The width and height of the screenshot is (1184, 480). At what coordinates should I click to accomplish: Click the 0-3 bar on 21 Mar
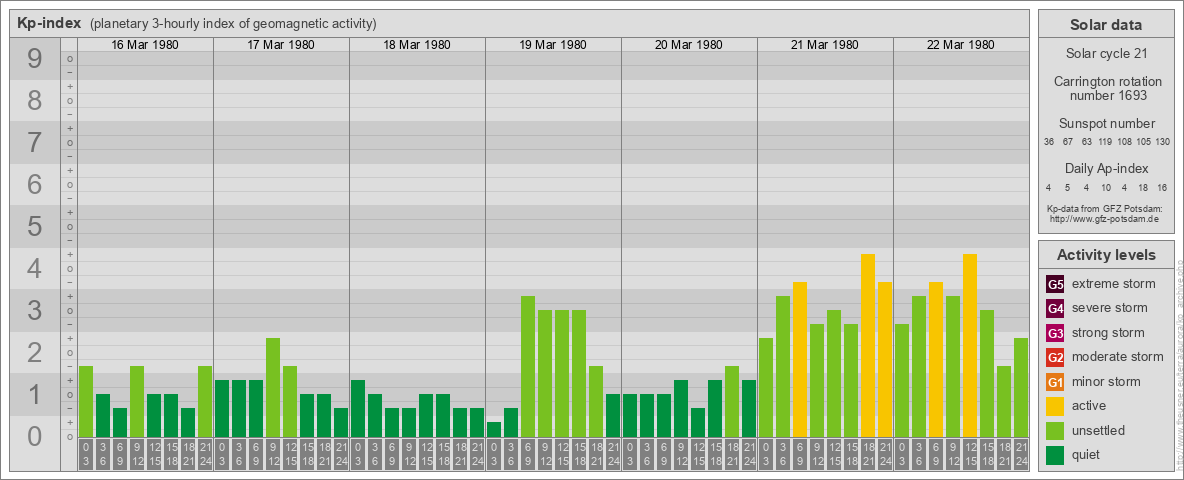click(766, 387)
